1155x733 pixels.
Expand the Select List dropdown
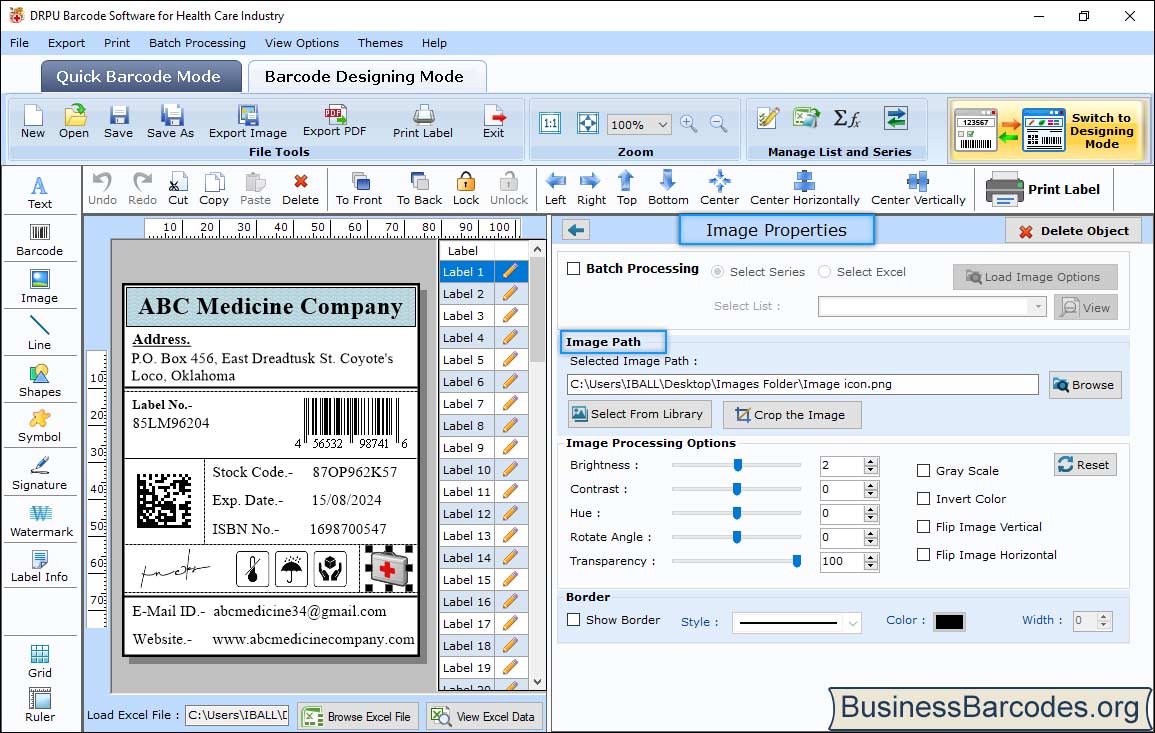(1037, 306)
